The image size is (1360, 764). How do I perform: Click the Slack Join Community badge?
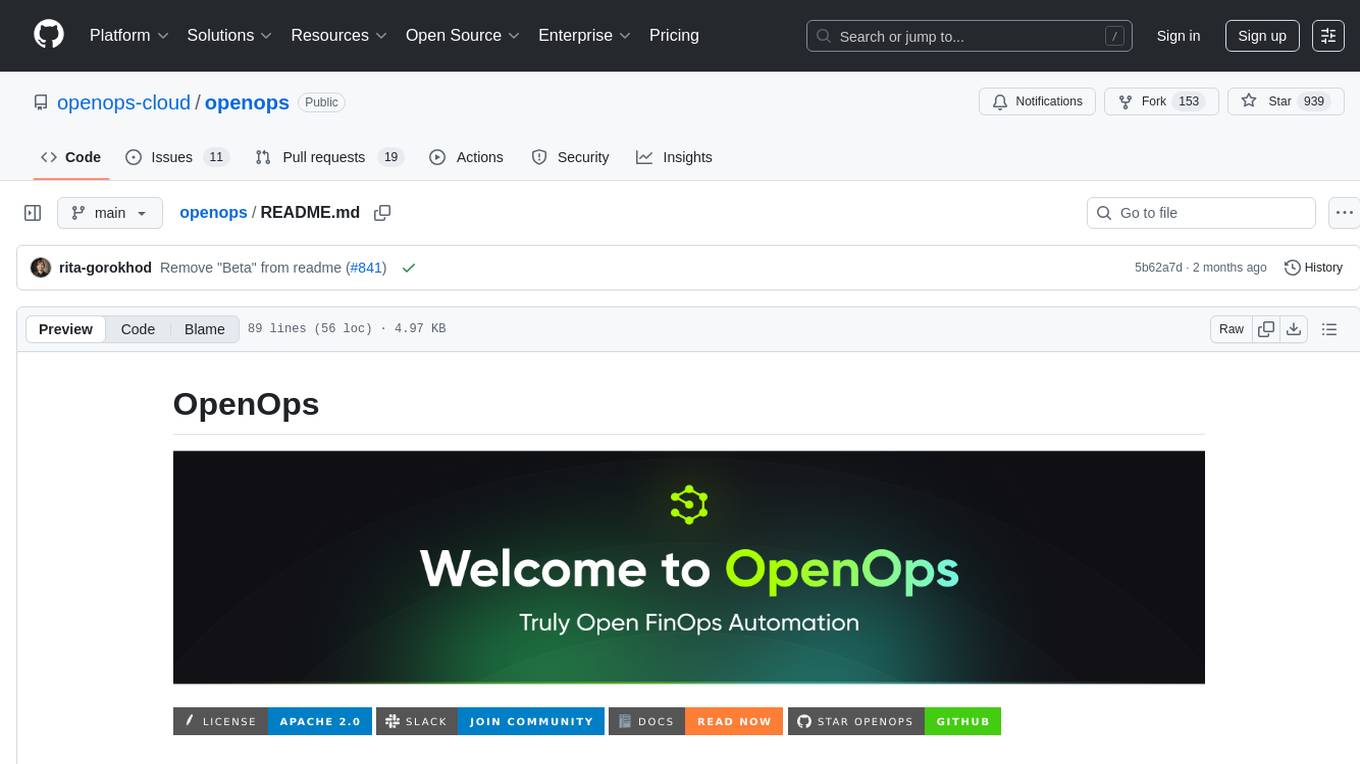click(491, 721)
